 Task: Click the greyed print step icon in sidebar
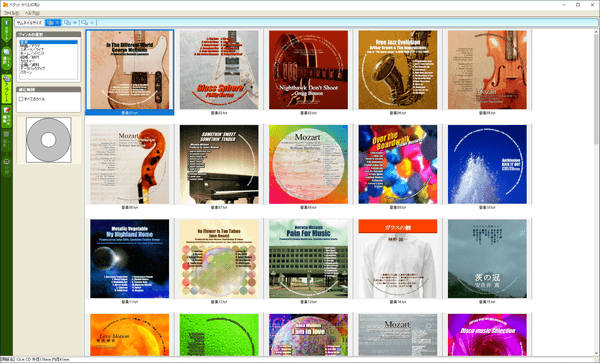click(7, 166)
